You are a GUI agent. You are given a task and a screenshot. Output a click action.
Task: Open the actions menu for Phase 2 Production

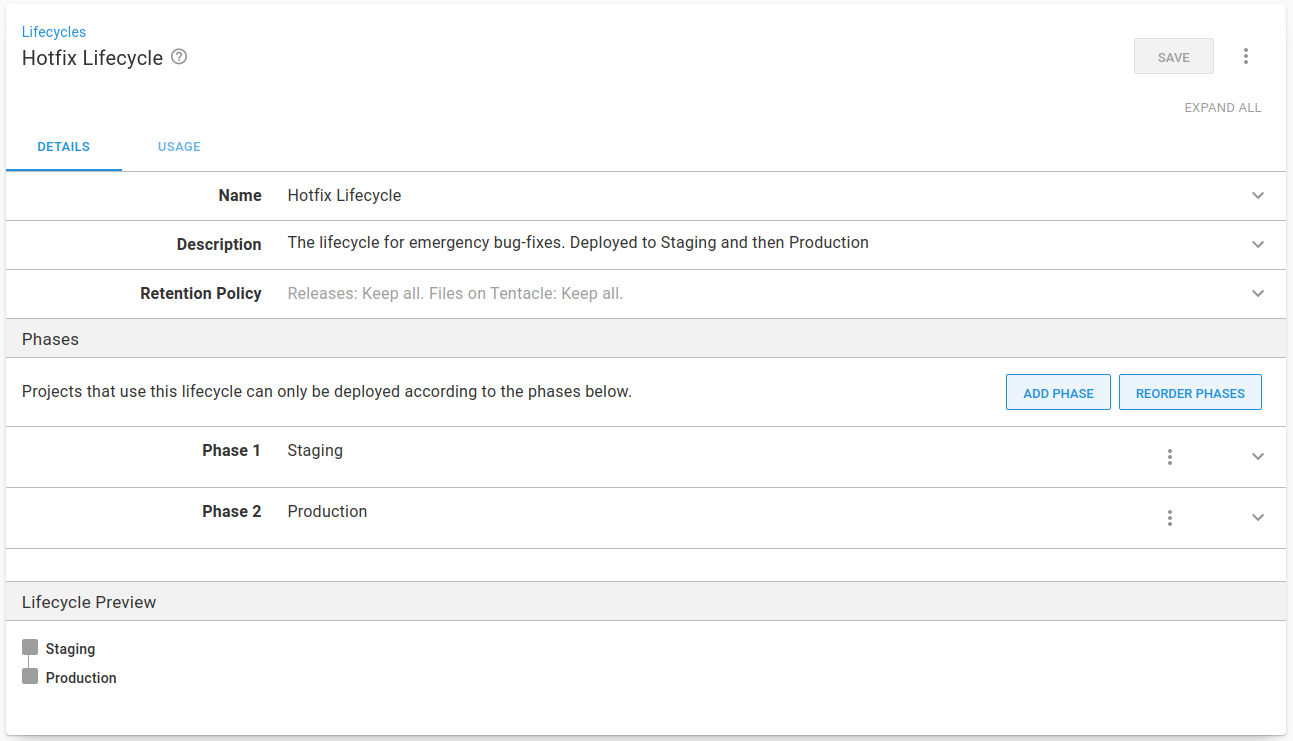tap(1169, 518)
